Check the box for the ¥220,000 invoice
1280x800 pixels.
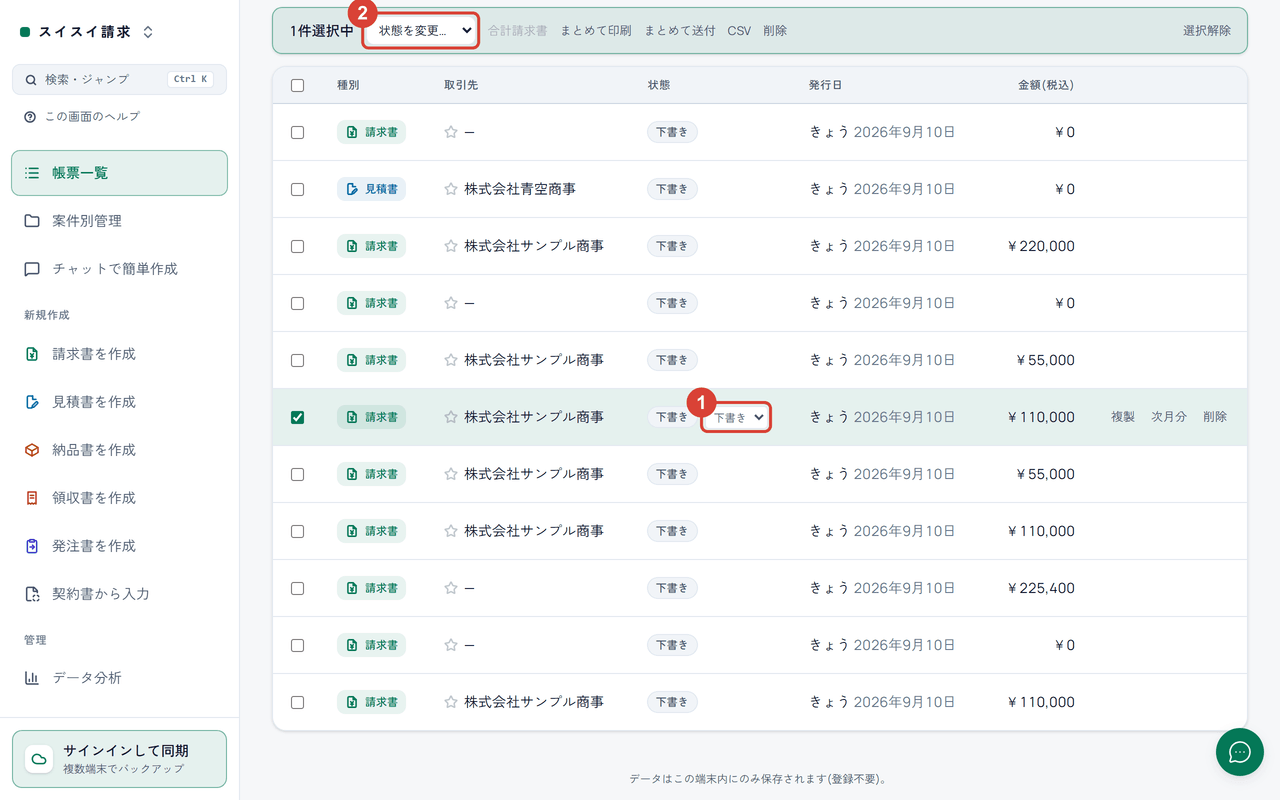[297, 246]
